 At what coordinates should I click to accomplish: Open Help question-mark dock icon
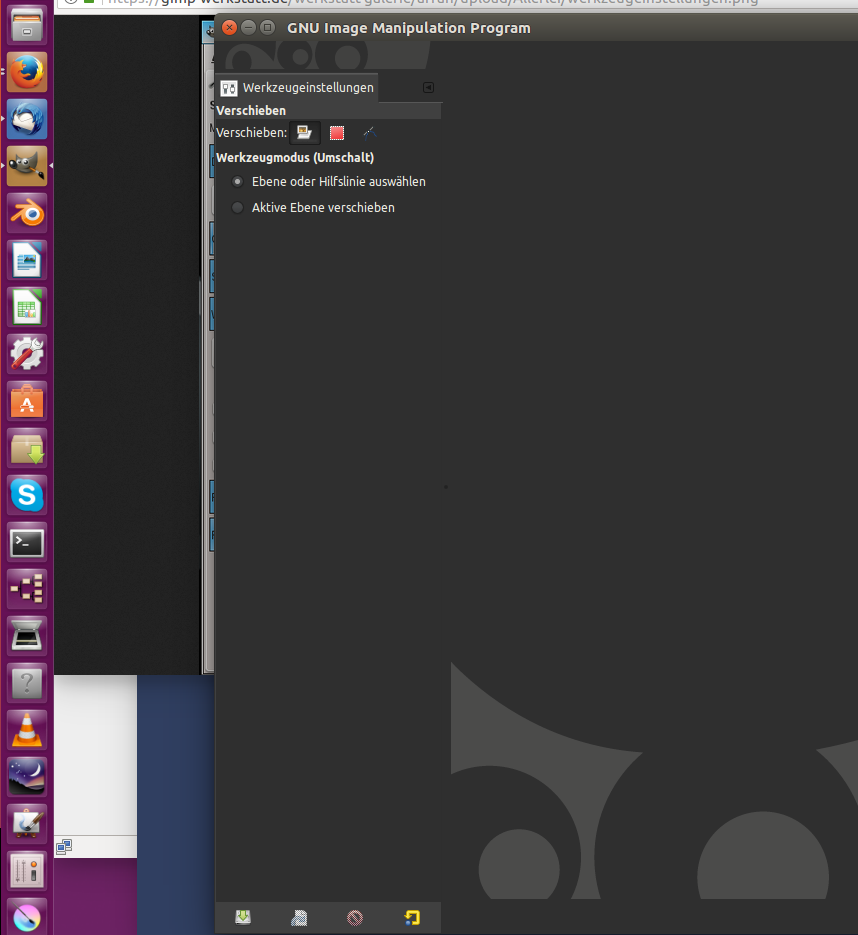pos(27,683)
